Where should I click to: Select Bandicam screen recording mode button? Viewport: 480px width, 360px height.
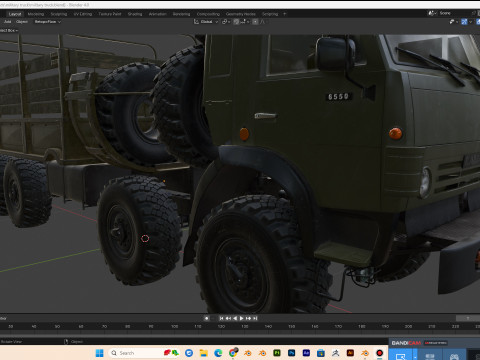coord(401,355)
